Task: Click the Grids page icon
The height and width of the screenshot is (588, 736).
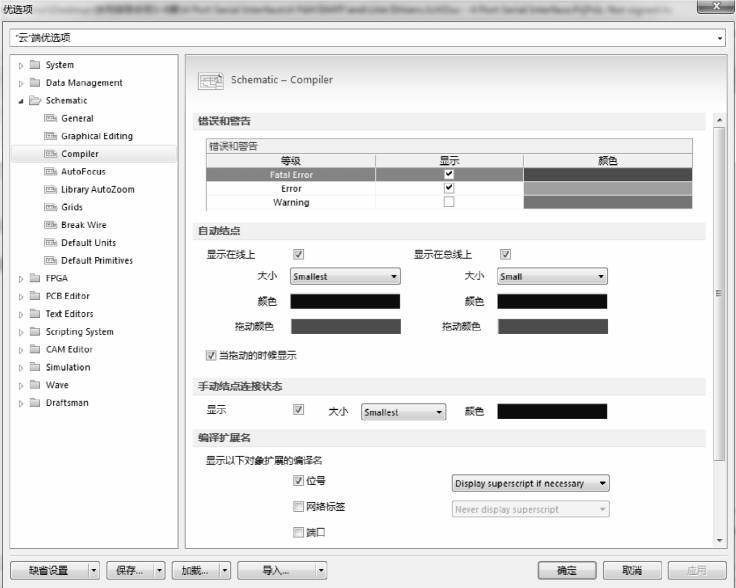Action: point(50,207)
